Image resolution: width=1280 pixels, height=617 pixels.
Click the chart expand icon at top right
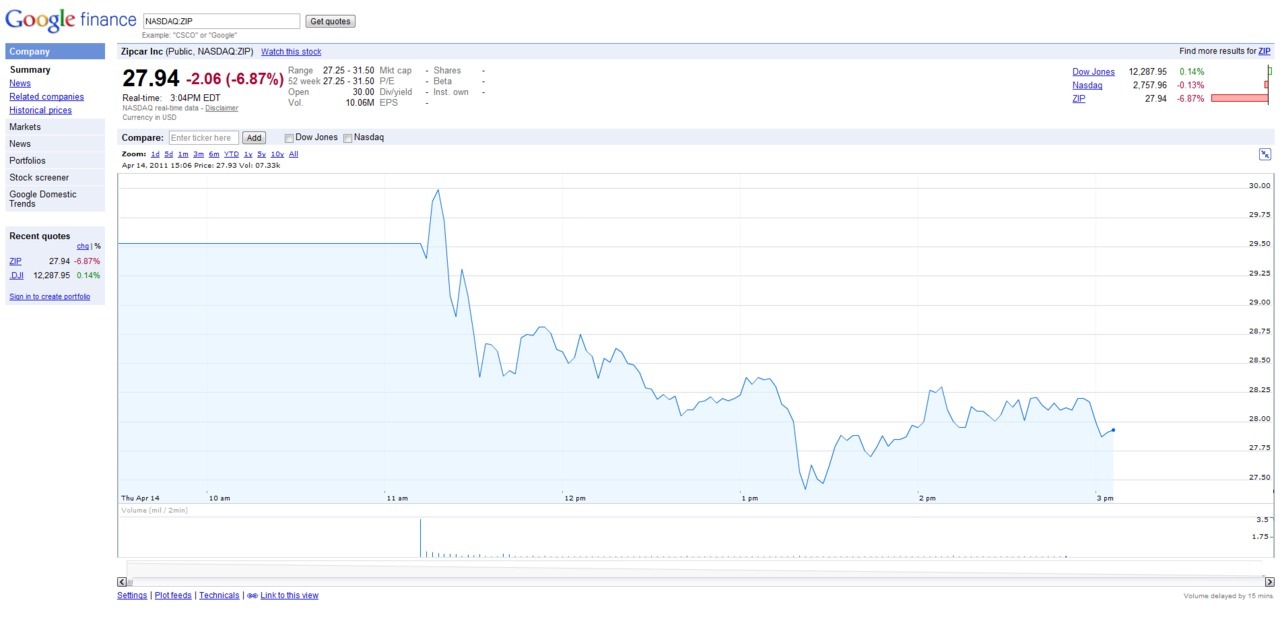tap(1265, 154)
